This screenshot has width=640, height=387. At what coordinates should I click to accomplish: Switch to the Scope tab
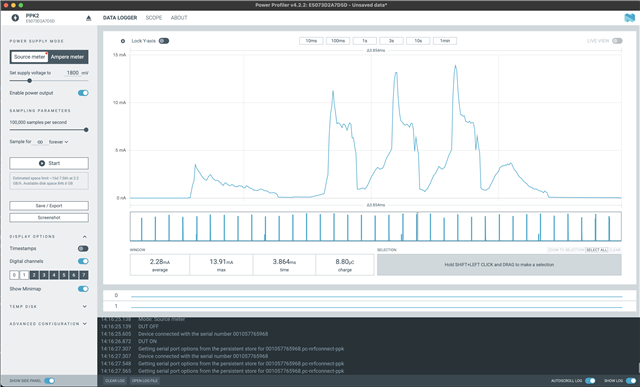coord(154,18)
